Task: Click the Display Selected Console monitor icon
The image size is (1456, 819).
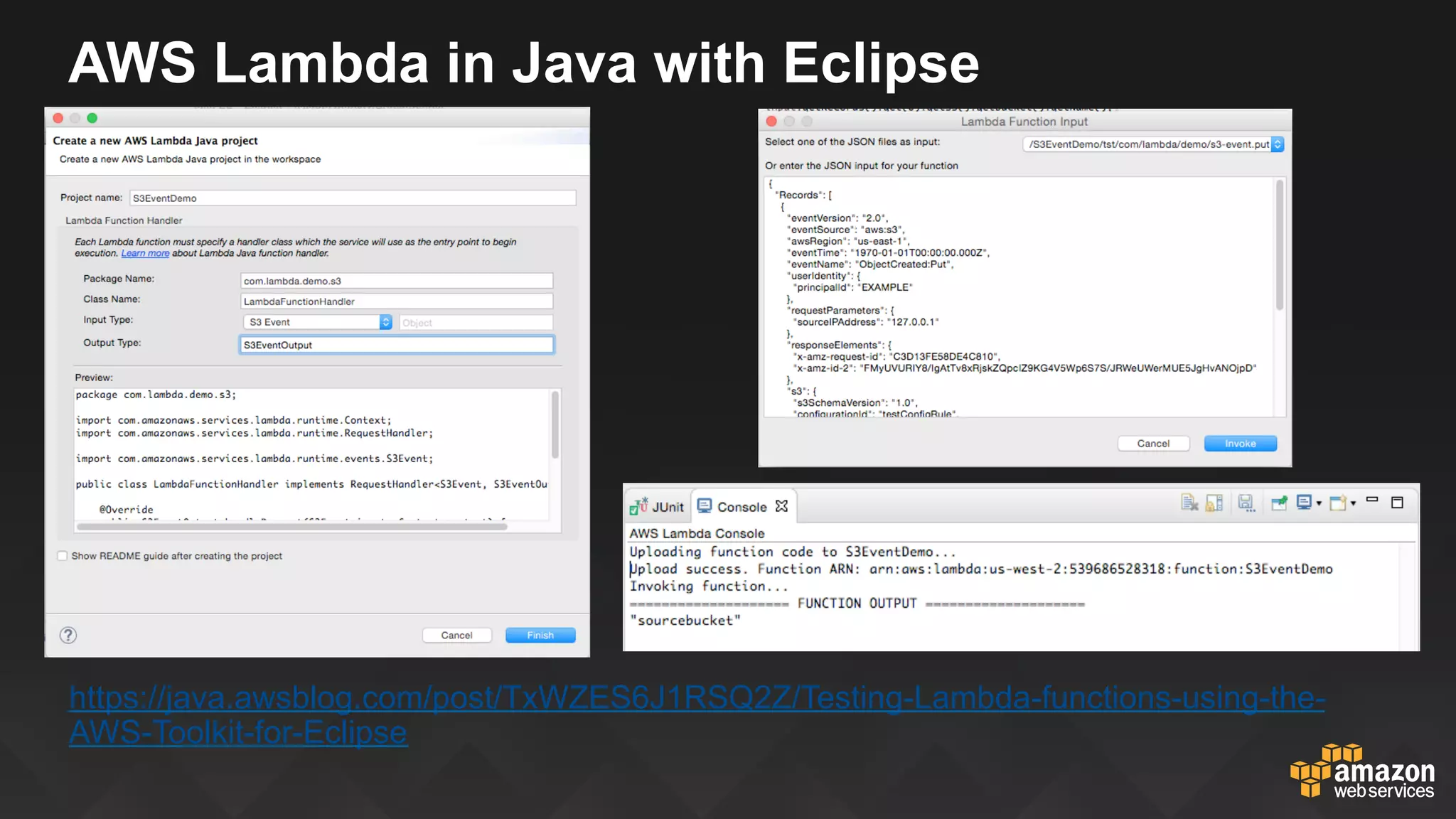Action: tap(1304, 503)
